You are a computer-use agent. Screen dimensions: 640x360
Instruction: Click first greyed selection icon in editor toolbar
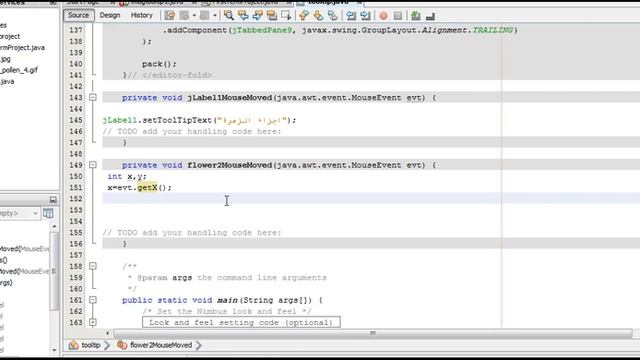tap(184, 16)
